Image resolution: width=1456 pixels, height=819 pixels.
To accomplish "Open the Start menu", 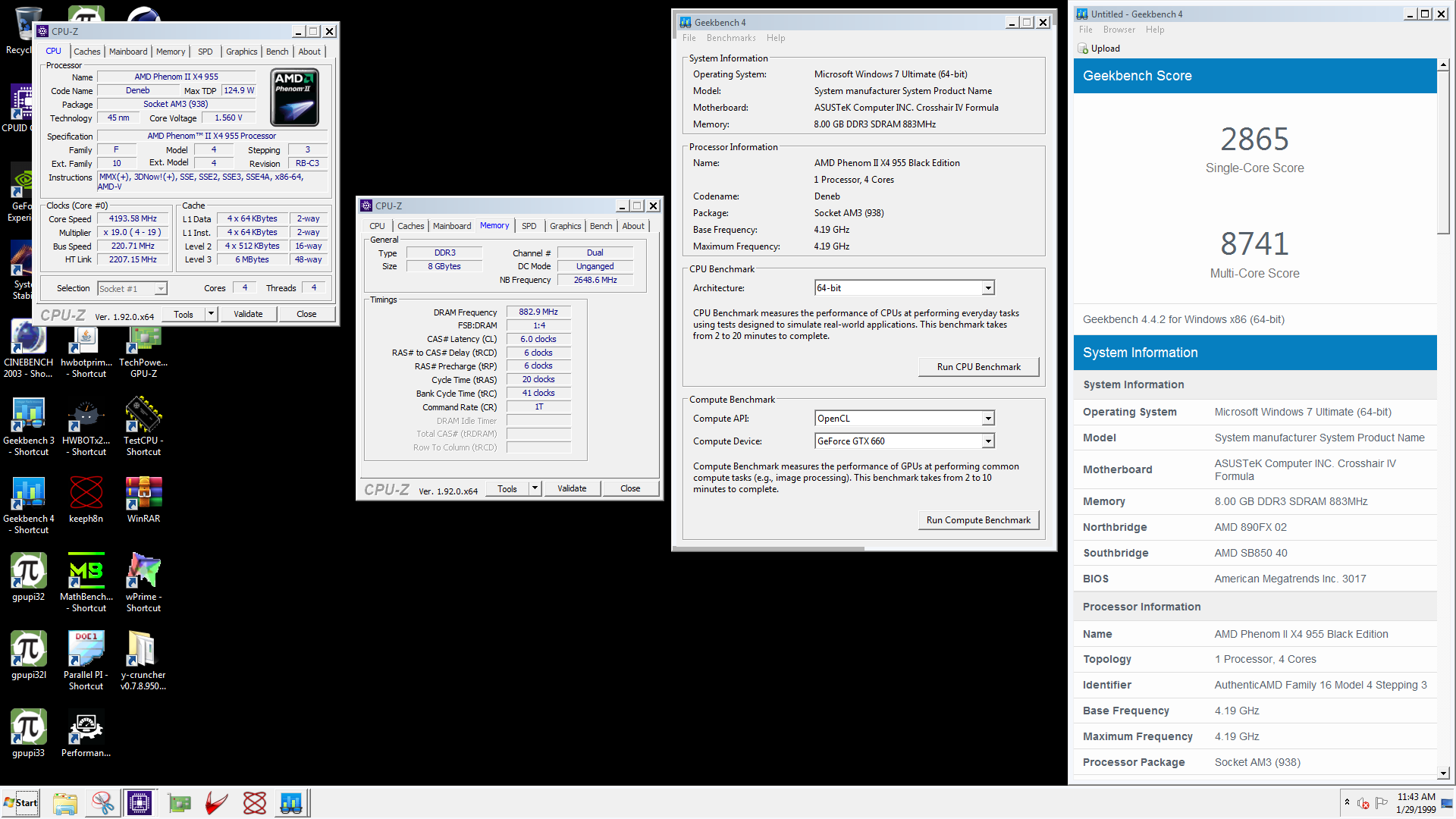I will coord(20,803).
